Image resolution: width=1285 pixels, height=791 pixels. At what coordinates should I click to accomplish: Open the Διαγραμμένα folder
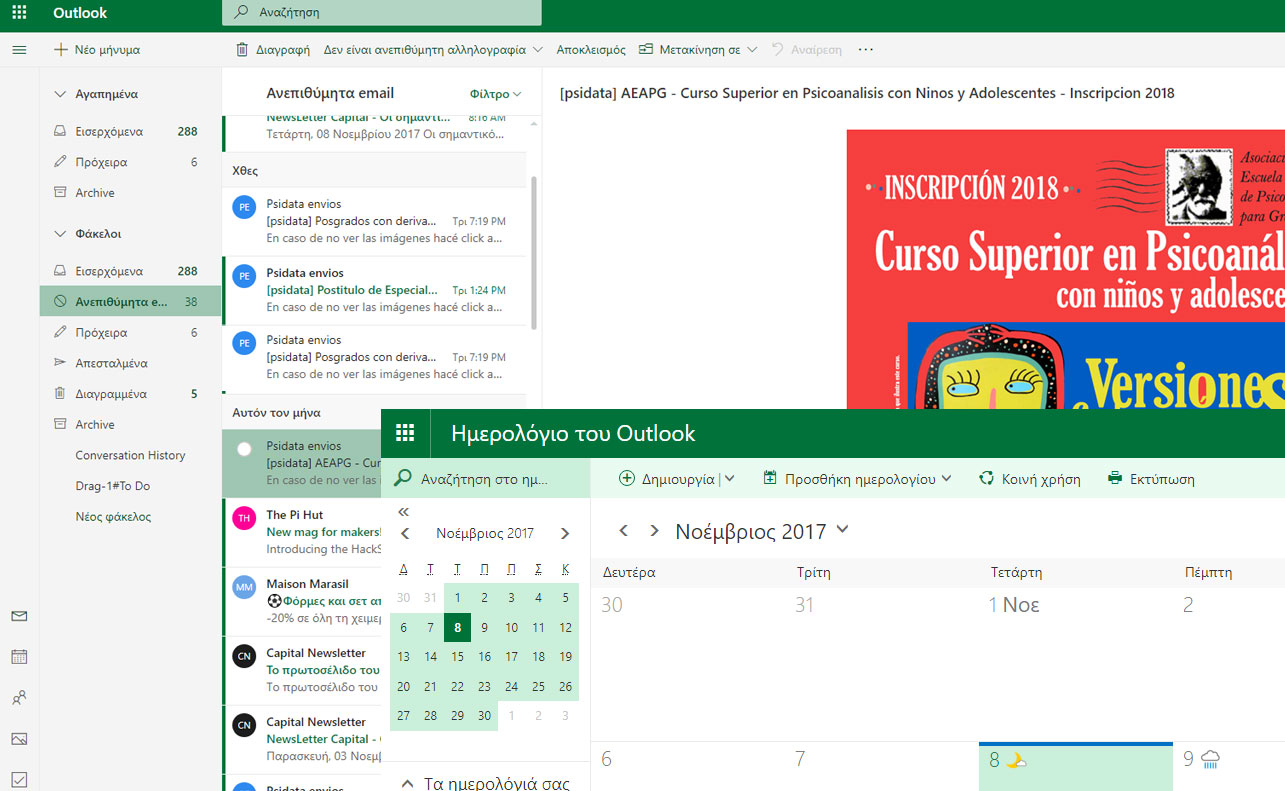point(130,394)
